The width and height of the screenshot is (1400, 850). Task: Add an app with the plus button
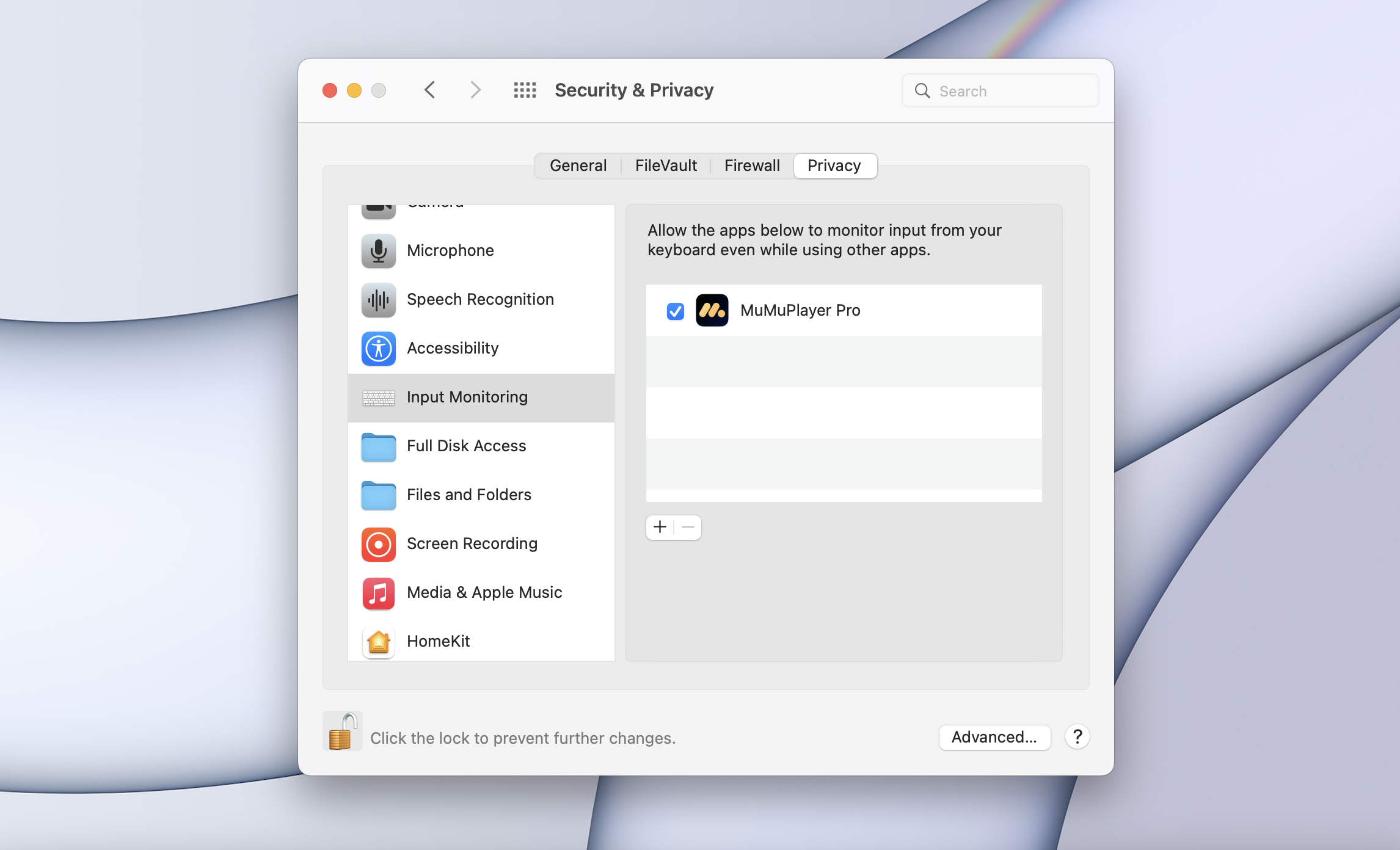660,527
